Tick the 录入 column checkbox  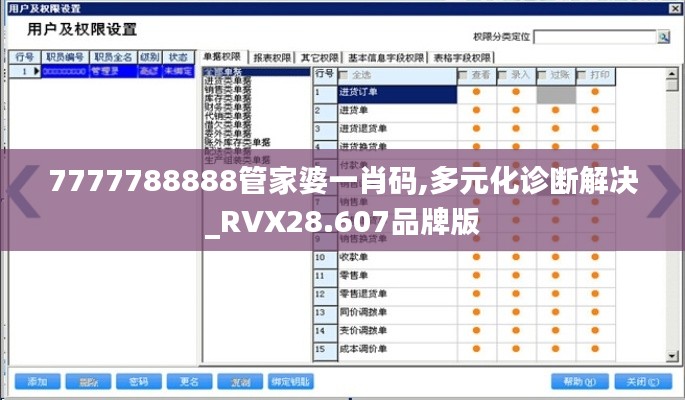502,76
